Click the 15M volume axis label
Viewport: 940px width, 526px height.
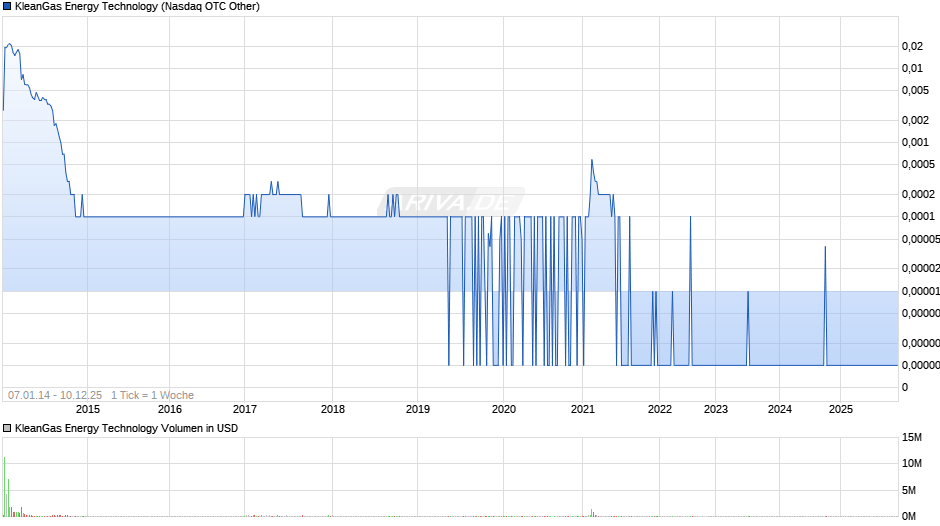(912, 437)
